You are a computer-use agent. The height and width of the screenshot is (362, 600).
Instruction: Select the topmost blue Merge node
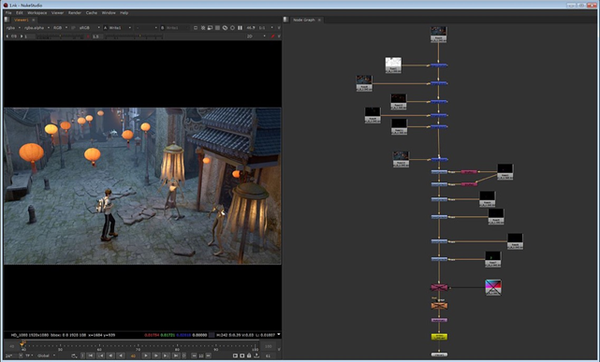click(x=439, y=65)
